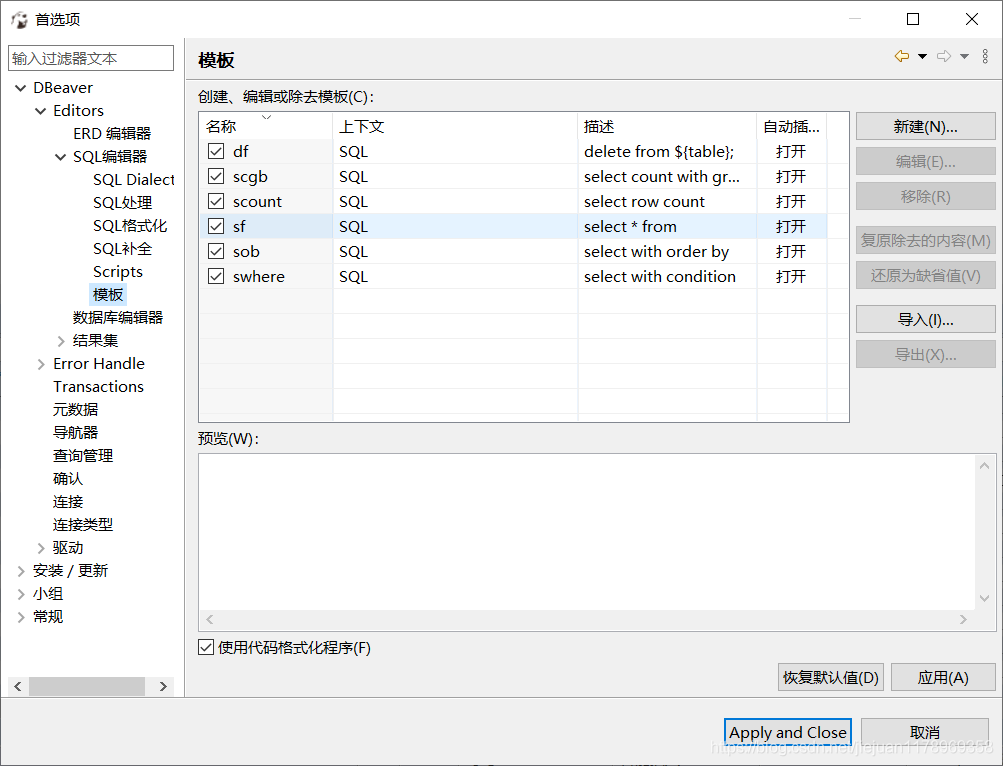Click the left scroll arrow under the sidebar
Viewport: 1003px width, 766px height.
tap(17, 686)
